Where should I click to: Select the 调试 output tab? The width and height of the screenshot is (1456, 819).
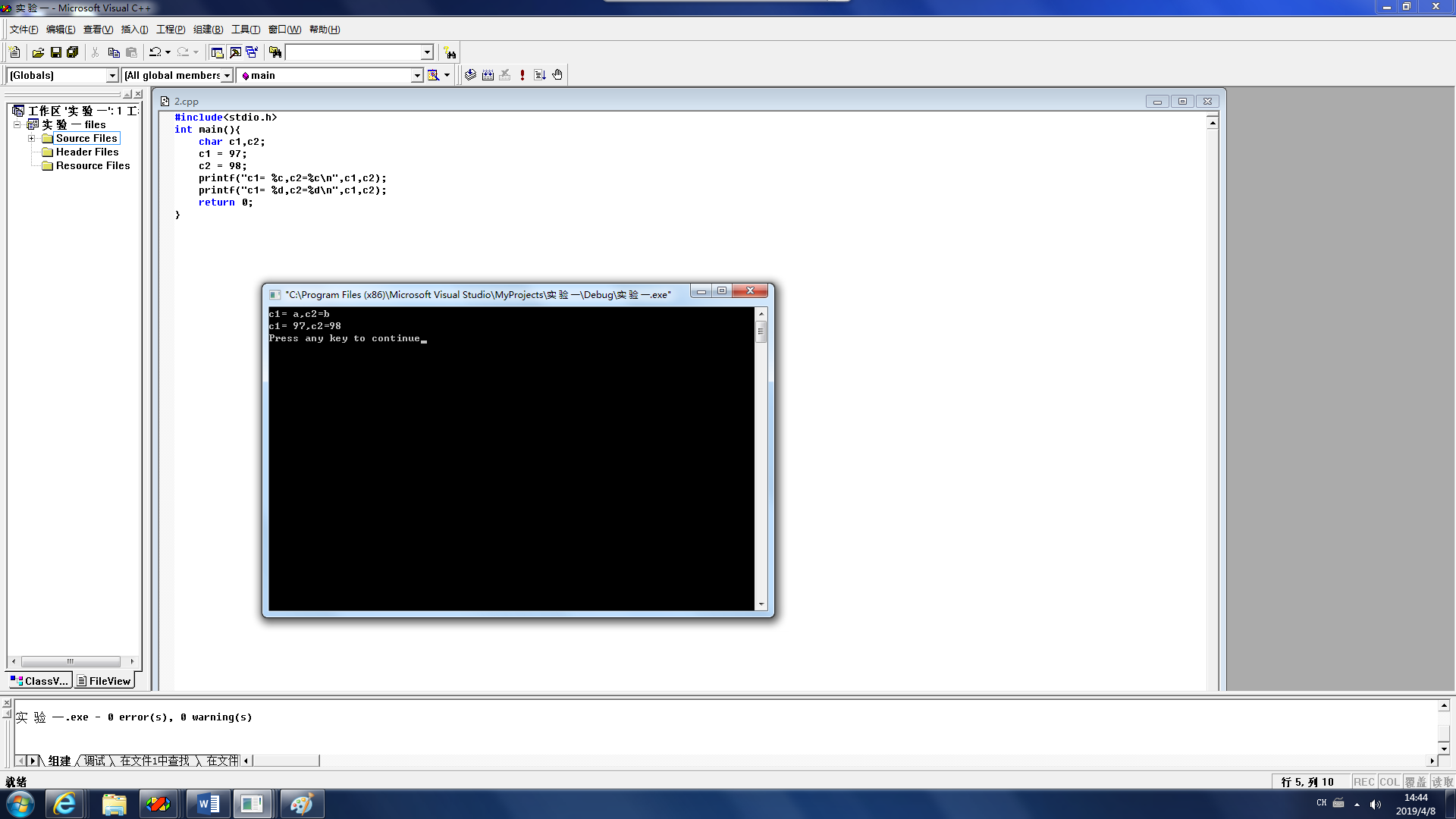click(x=95, y=761)
